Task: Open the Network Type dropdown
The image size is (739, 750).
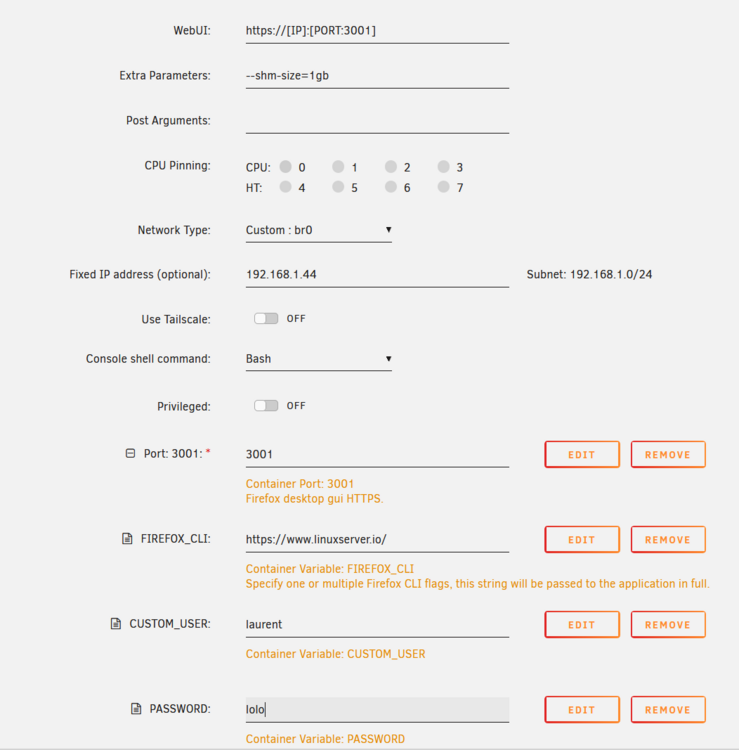Action: (319, 230)
